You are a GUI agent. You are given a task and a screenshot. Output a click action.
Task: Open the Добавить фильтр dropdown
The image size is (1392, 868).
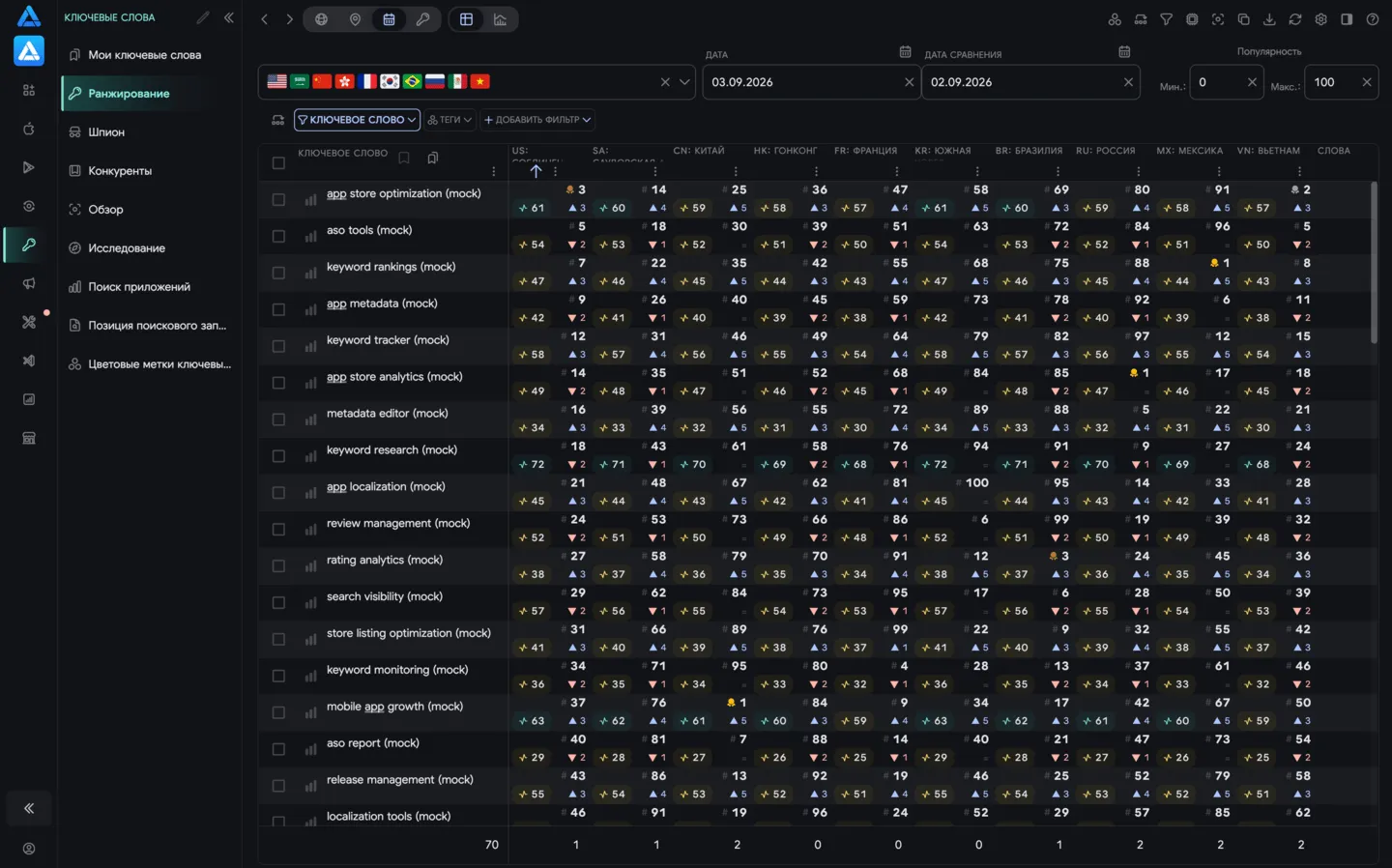pyautogui.click(x=536, y=120)
